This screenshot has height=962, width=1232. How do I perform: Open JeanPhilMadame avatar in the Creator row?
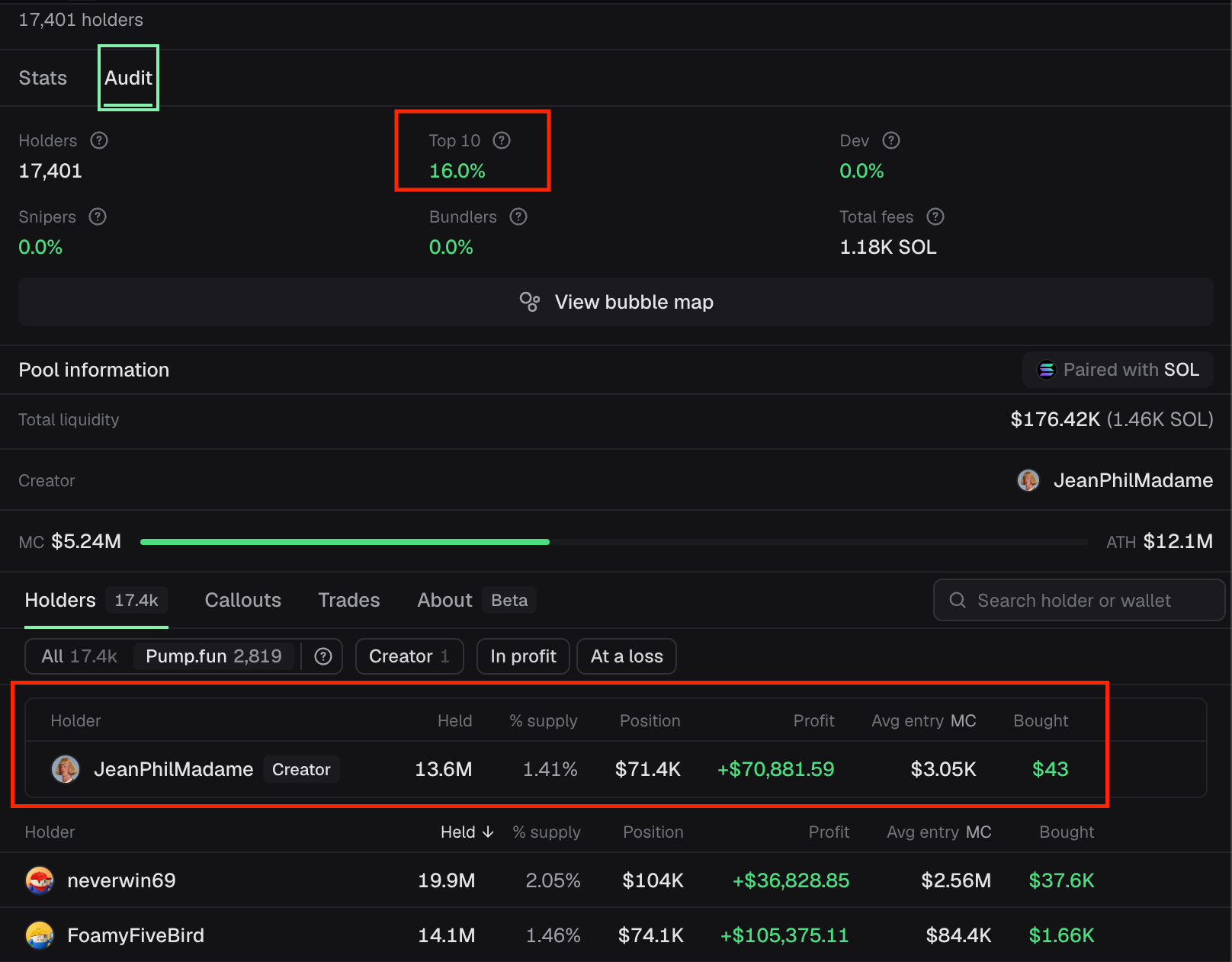click(66, 769)
